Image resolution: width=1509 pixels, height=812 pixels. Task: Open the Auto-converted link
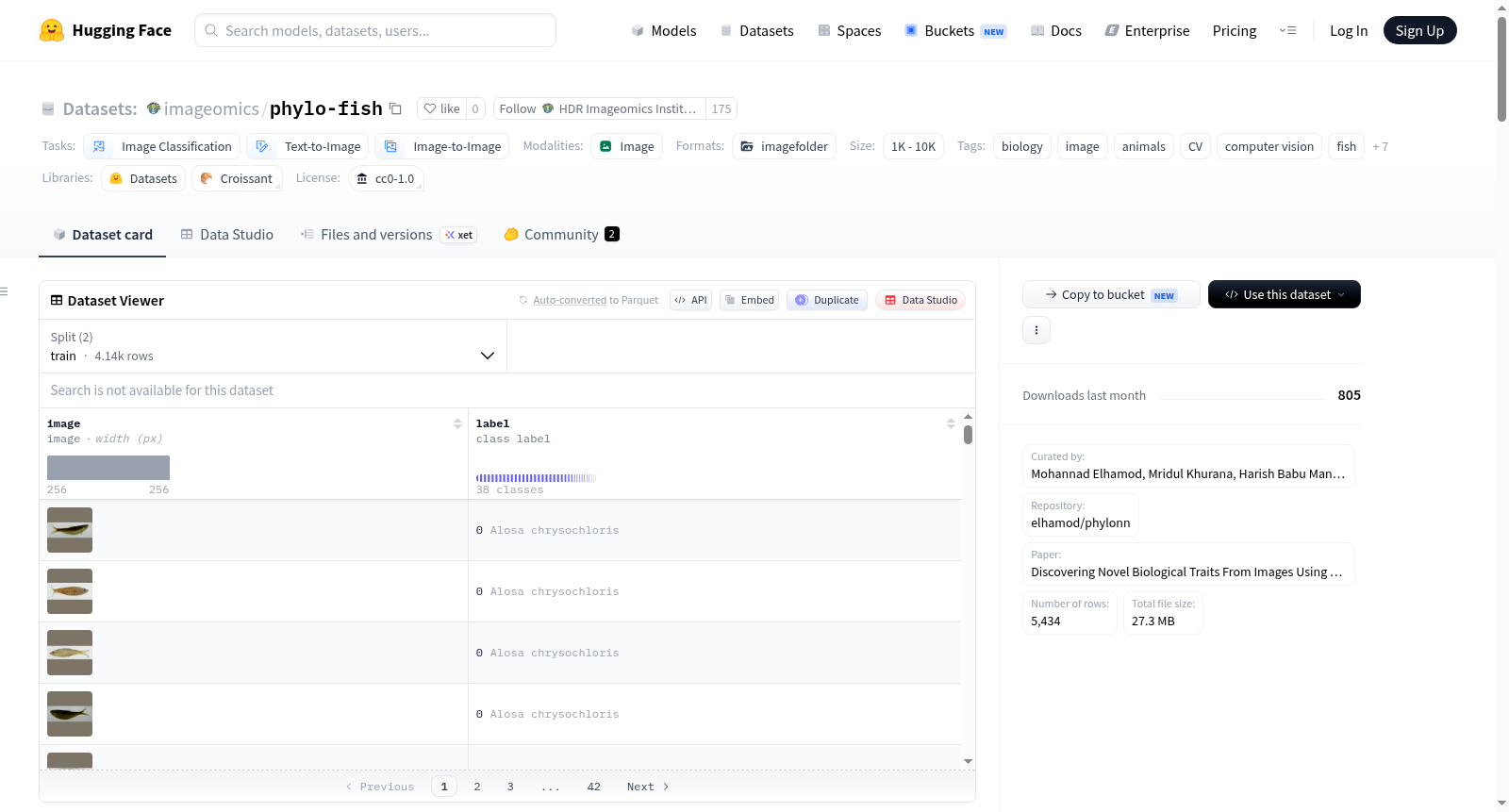[x=570, y=300]
